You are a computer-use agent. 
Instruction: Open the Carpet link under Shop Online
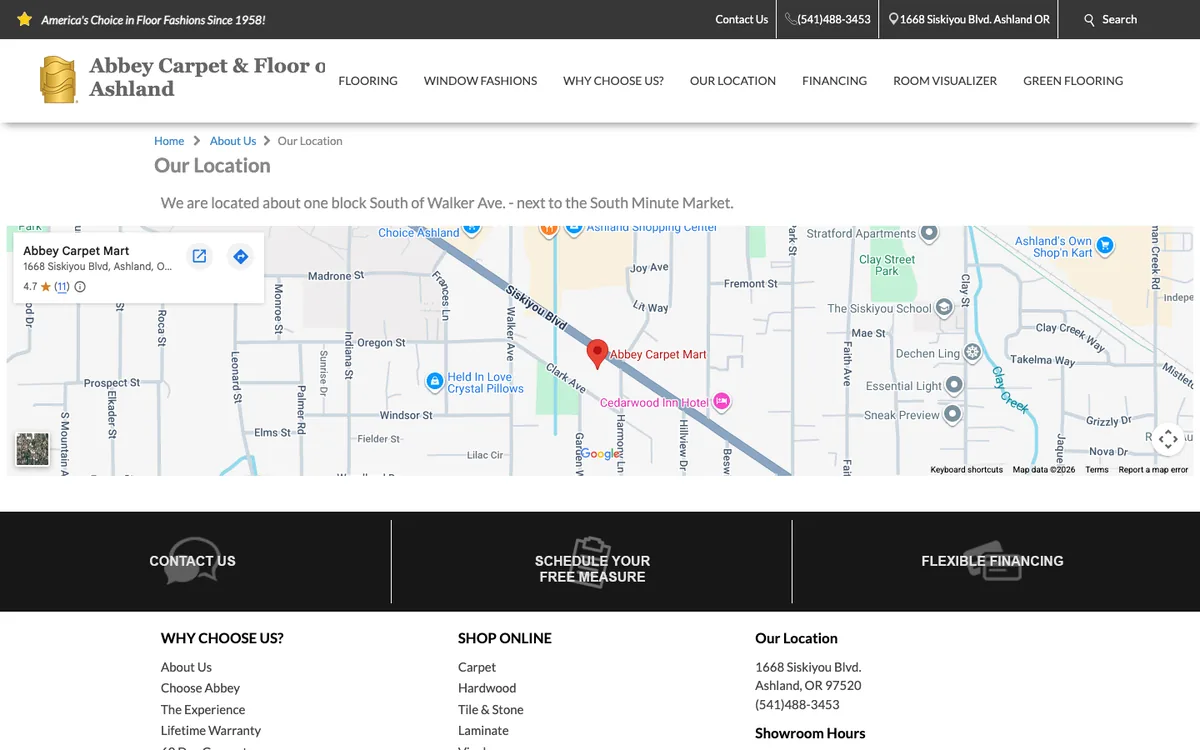(x=477, y=667)
